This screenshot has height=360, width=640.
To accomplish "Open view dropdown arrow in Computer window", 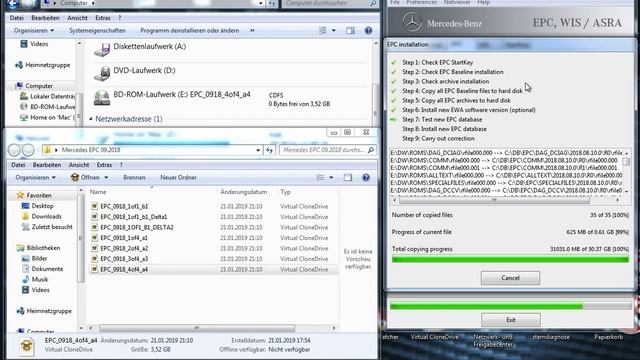I will pyautogui.click(x=333, y=31).
